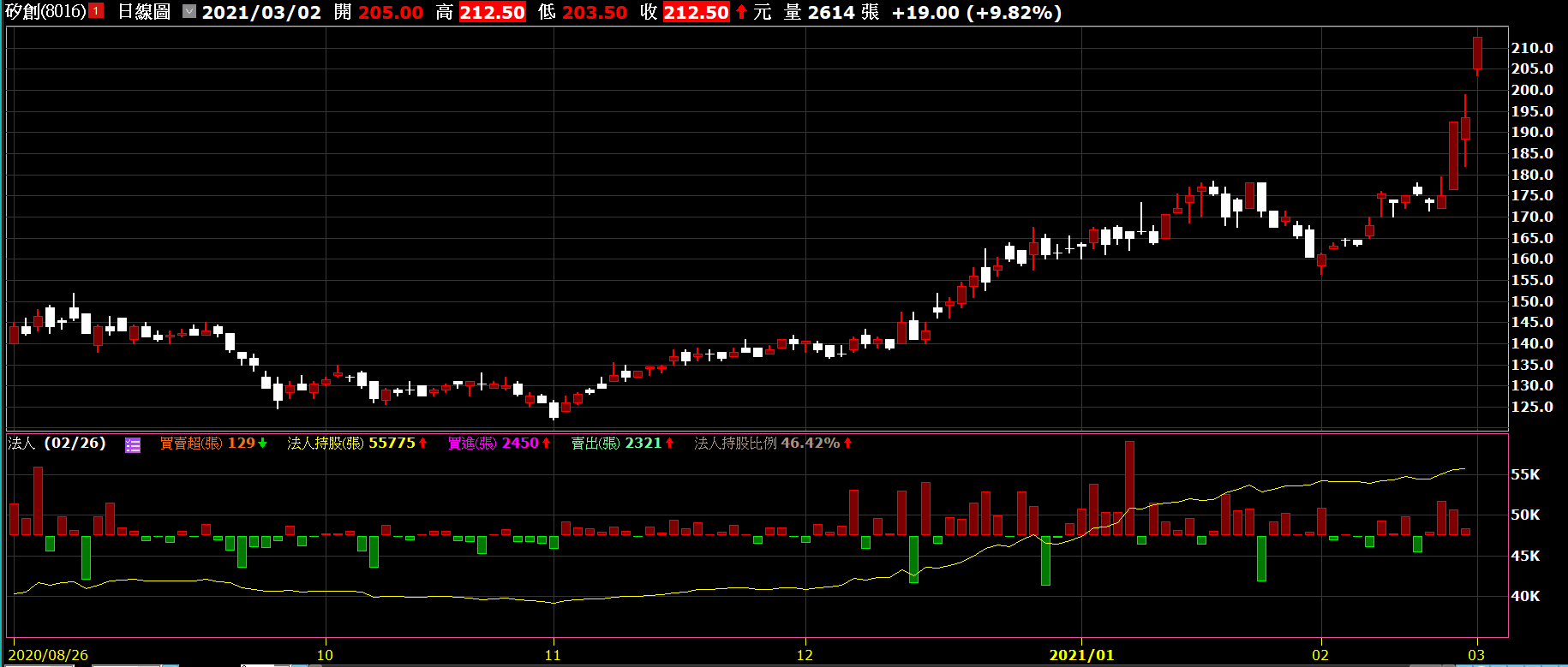Click the red arrow beside 買進 2450

pyautogui.click(x=547, y=443)
